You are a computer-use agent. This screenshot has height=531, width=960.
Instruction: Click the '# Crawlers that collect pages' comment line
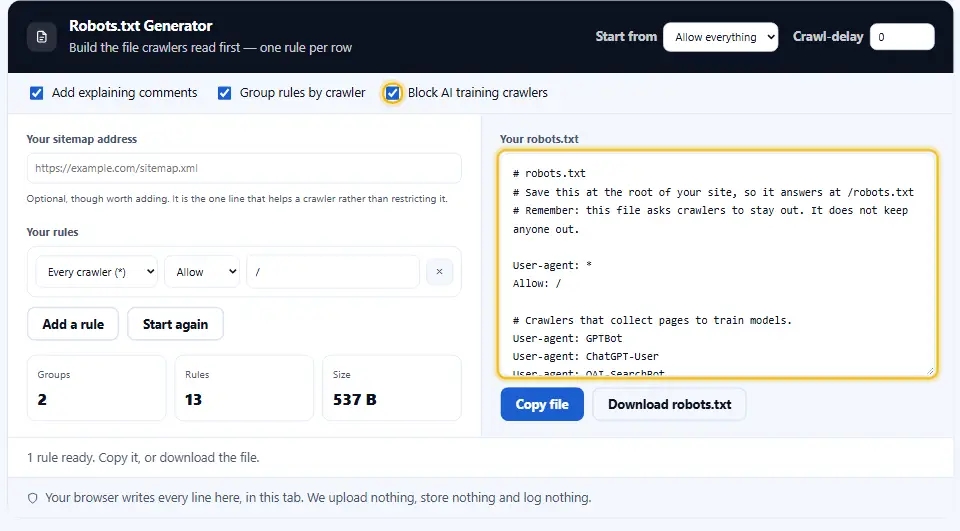(x=652, y=320)
